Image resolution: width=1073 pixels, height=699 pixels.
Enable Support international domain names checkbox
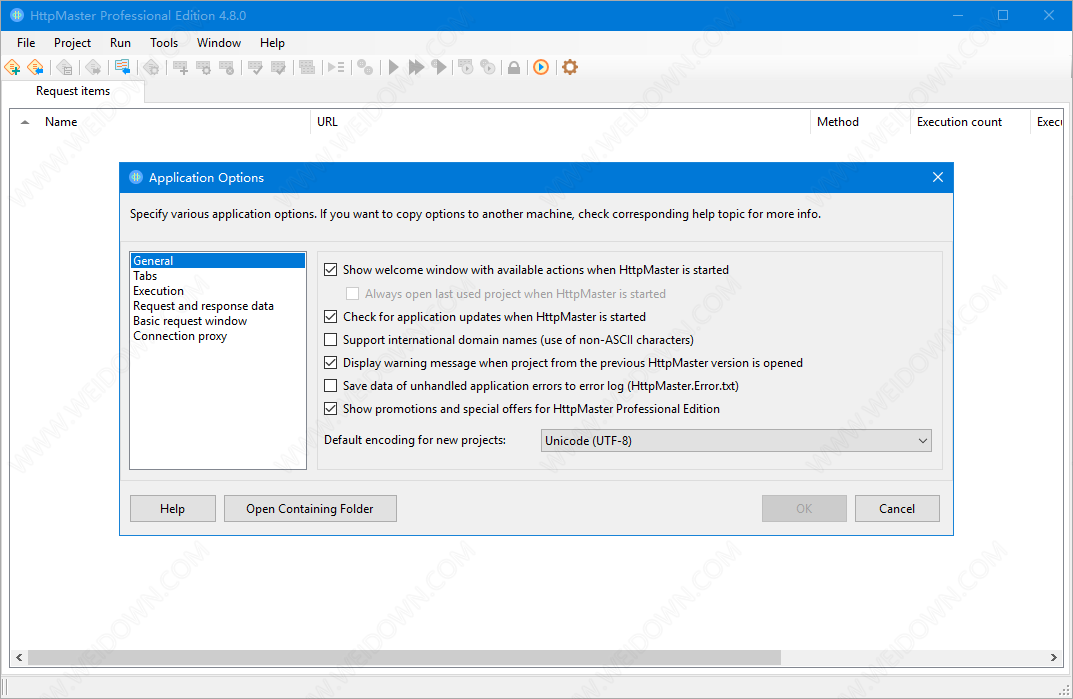coord(331,340)
